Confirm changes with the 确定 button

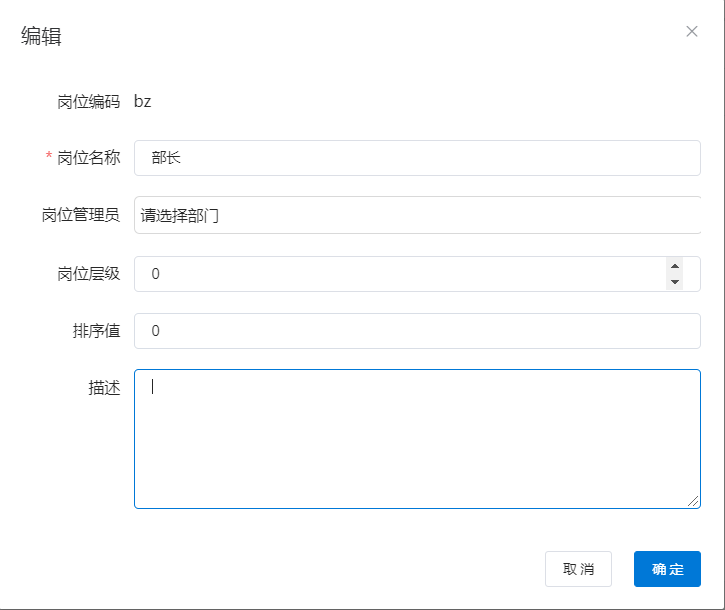coord(667,569)
